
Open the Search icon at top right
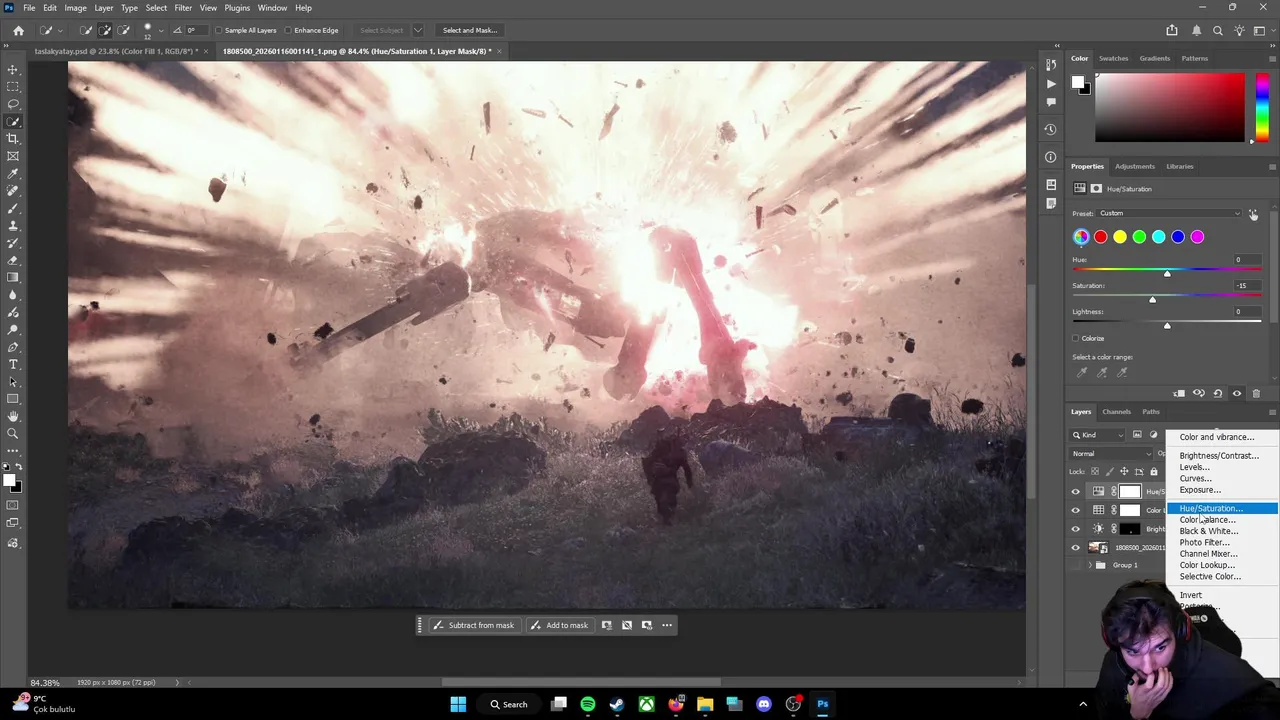click(x=1217, y=30)
